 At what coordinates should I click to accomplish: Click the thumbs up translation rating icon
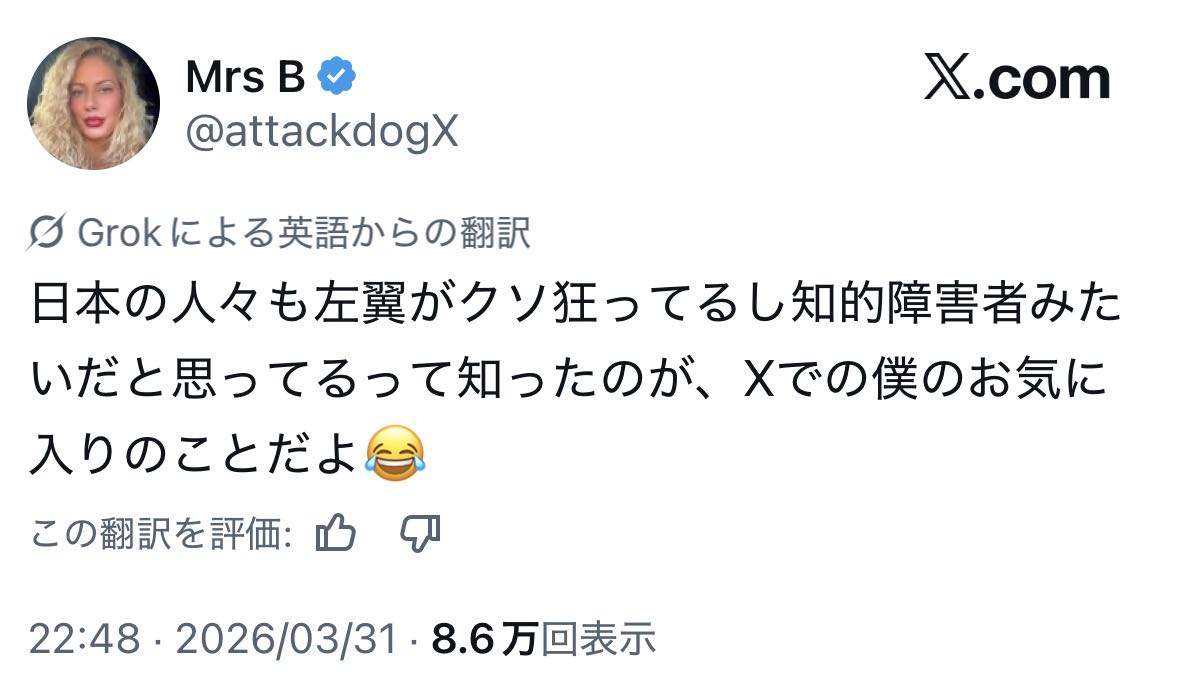pos(336,533)
